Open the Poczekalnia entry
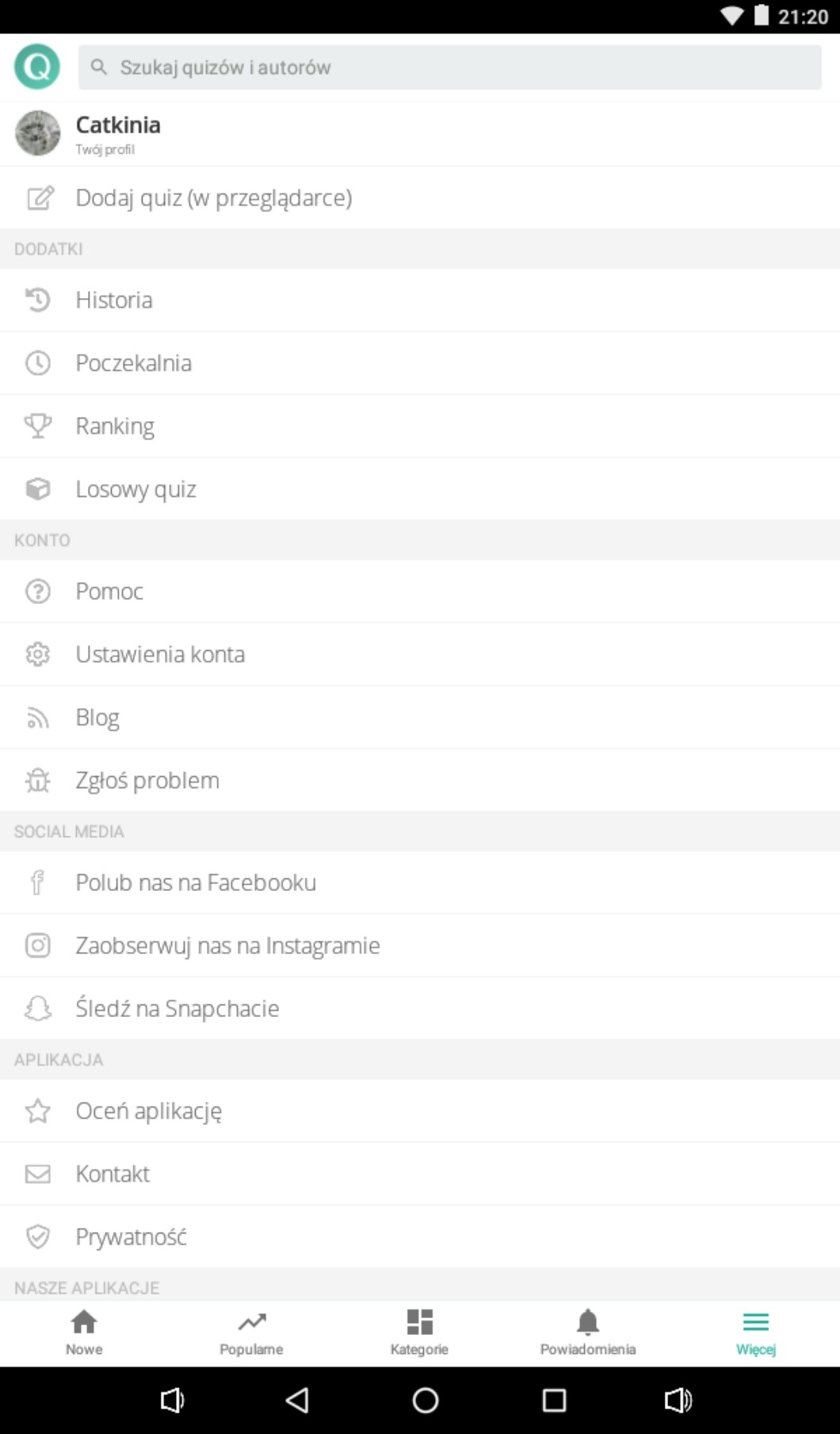The width and height of the screenshot is (840, 1434). click(134, 363)
